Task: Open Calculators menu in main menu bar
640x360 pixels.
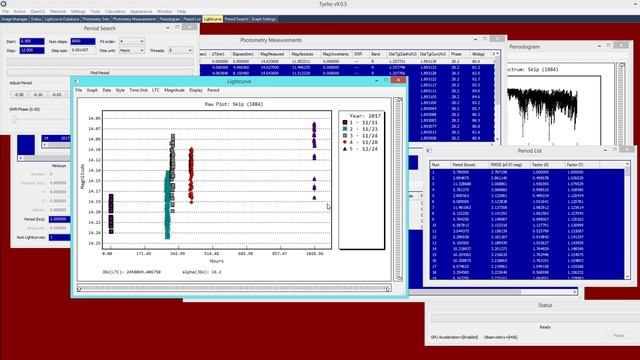Action: tap(115, 11)
